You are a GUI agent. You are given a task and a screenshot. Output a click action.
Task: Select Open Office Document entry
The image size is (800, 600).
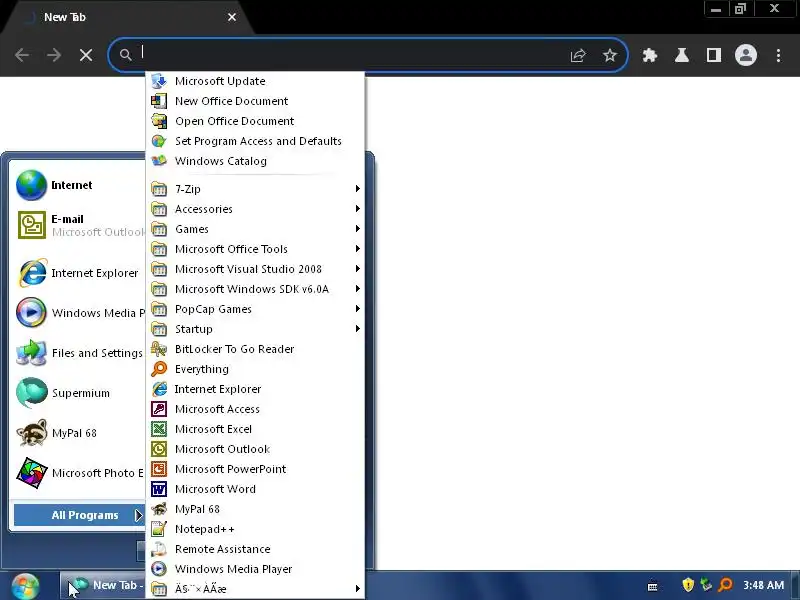tap(255, 121)
